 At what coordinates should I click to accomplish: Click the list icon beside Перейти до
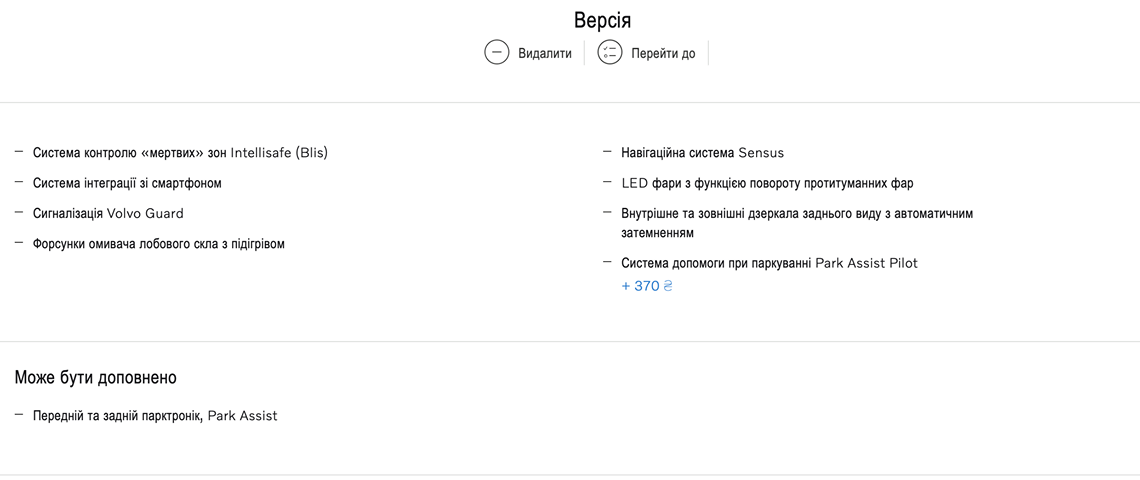tap(610, 52)
